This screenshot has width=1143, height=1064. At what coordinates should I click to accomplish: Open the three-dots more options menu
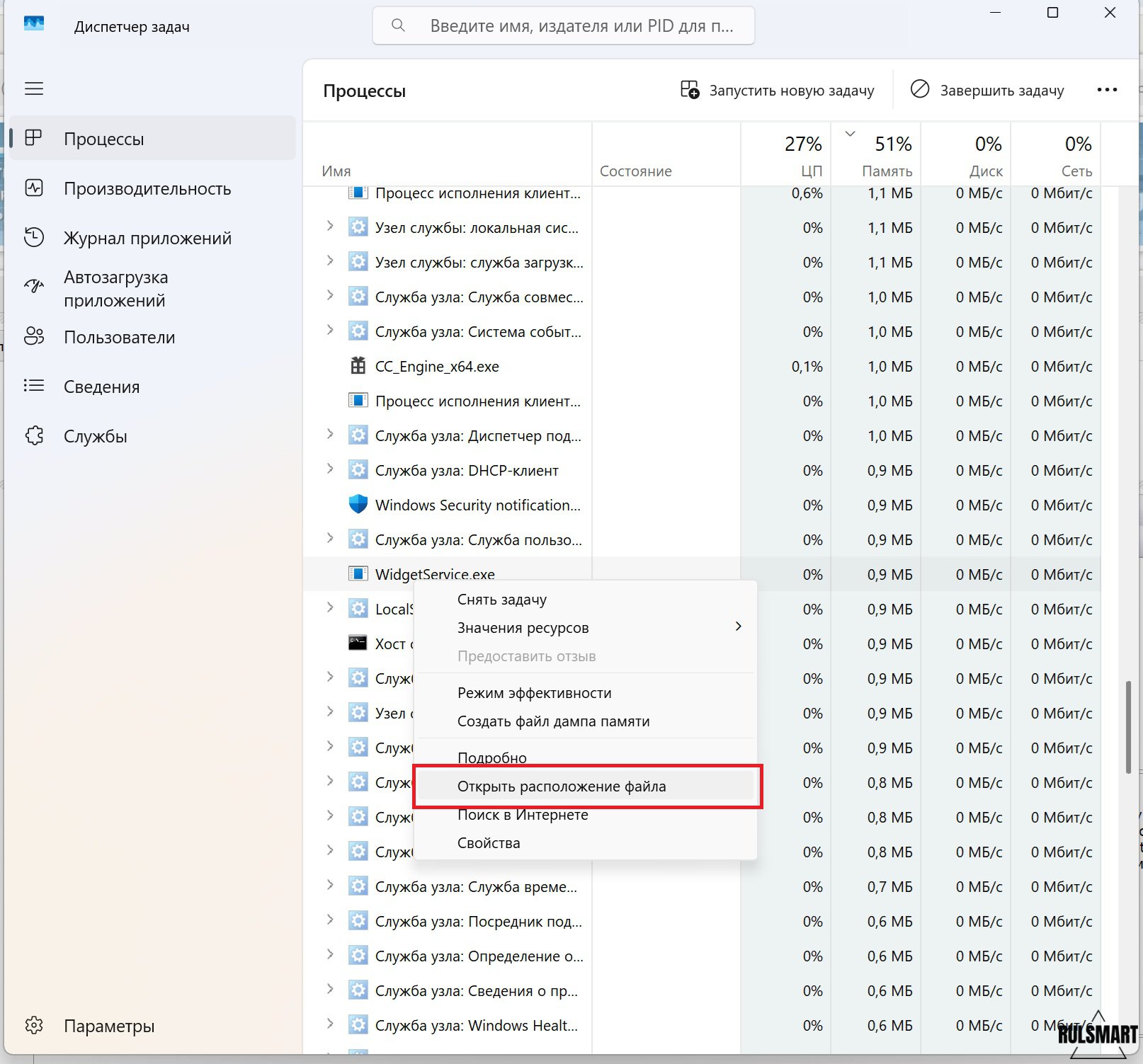click(1107, 90)
